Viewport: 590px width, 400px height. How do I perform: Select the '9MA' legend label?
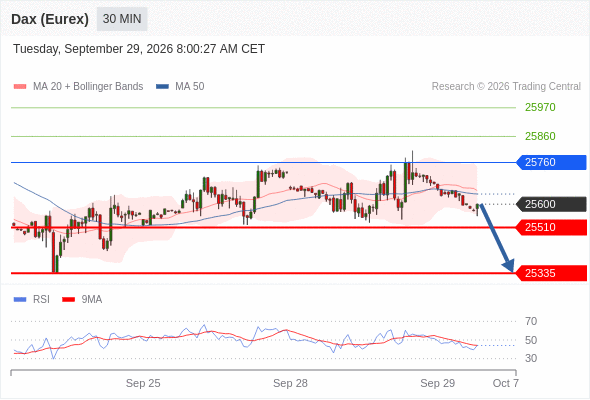92,300
